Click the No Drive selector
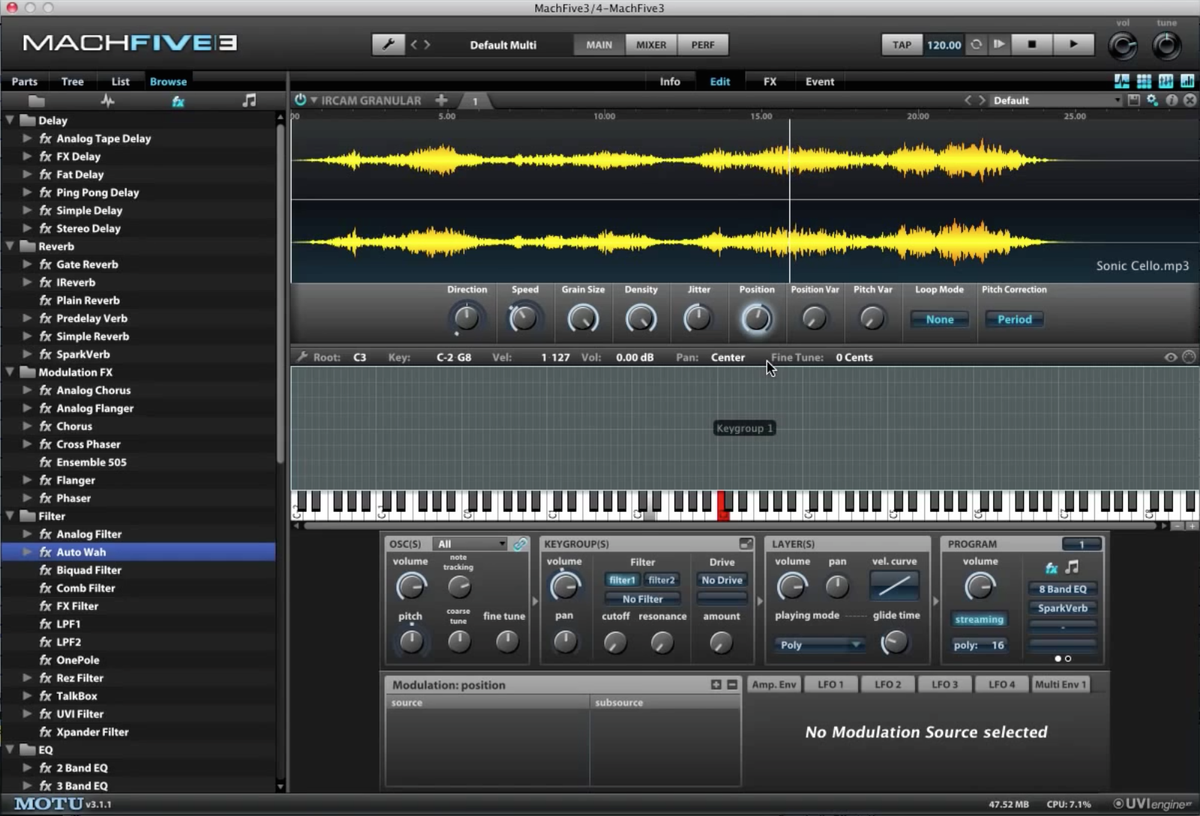The height and width of the screenshot is (816, 1200). tap(722, 580)
